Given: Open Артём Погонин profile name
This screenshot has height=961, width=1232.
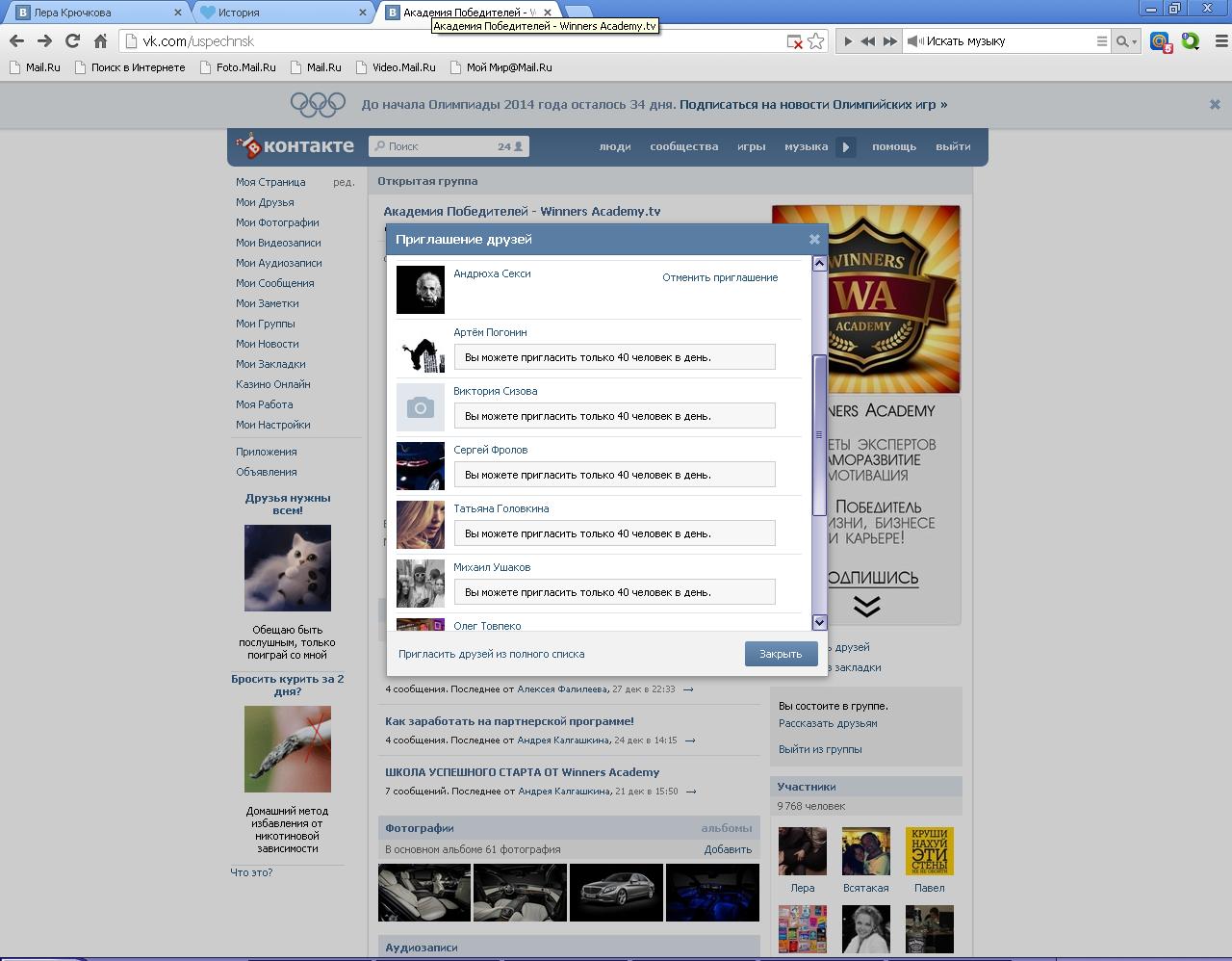Looking at the screenshot, I should pos(490,332).
